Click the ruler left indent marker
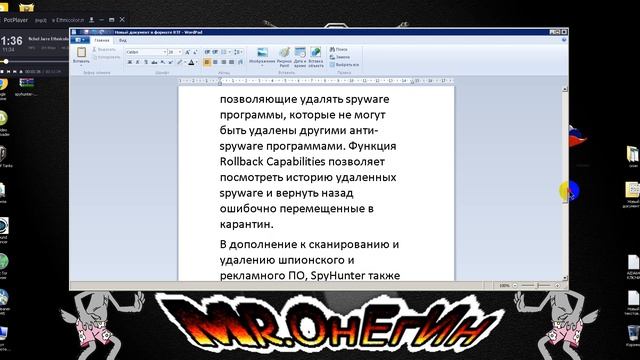 click(x=220, y=83)
